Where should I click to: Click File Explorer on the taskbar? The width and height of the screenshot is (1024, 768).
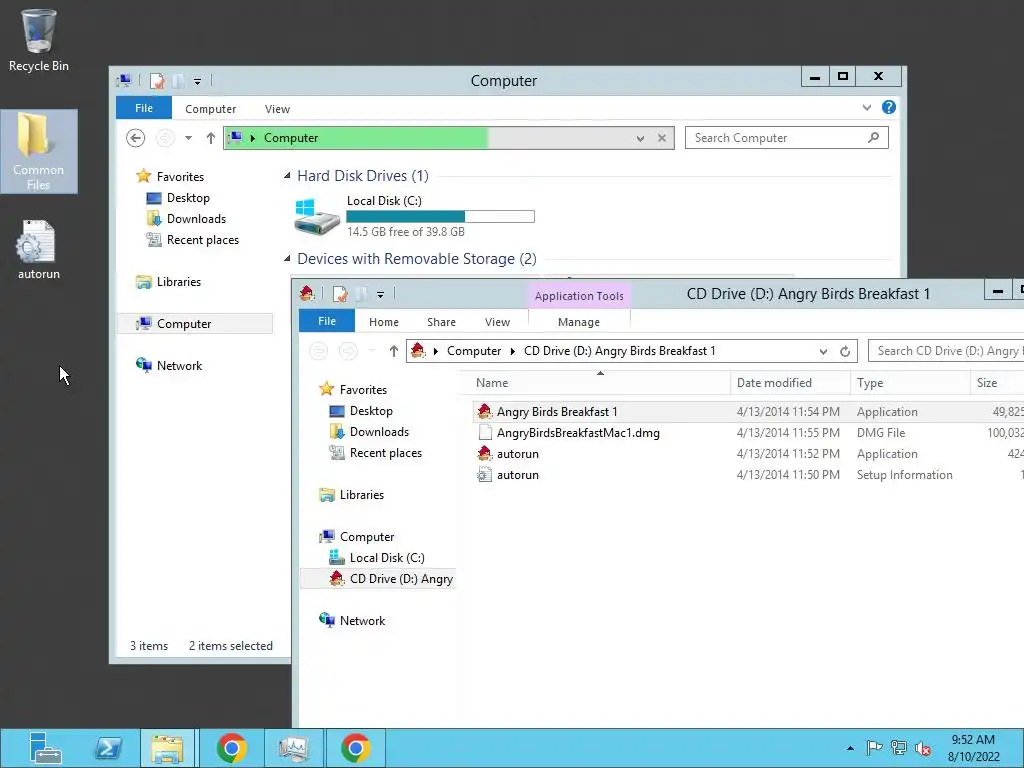tap(167, 748)
